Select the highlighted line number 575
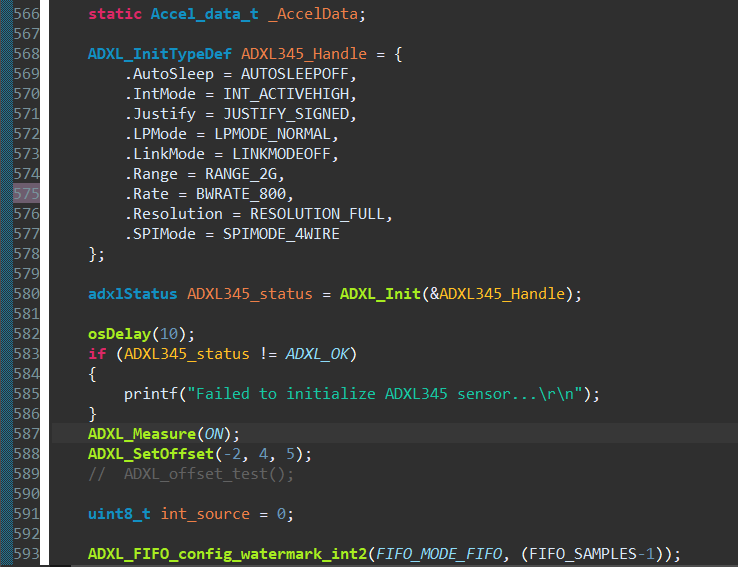The height and width of the screenshot is (567, 738). (x=26, y=194)
